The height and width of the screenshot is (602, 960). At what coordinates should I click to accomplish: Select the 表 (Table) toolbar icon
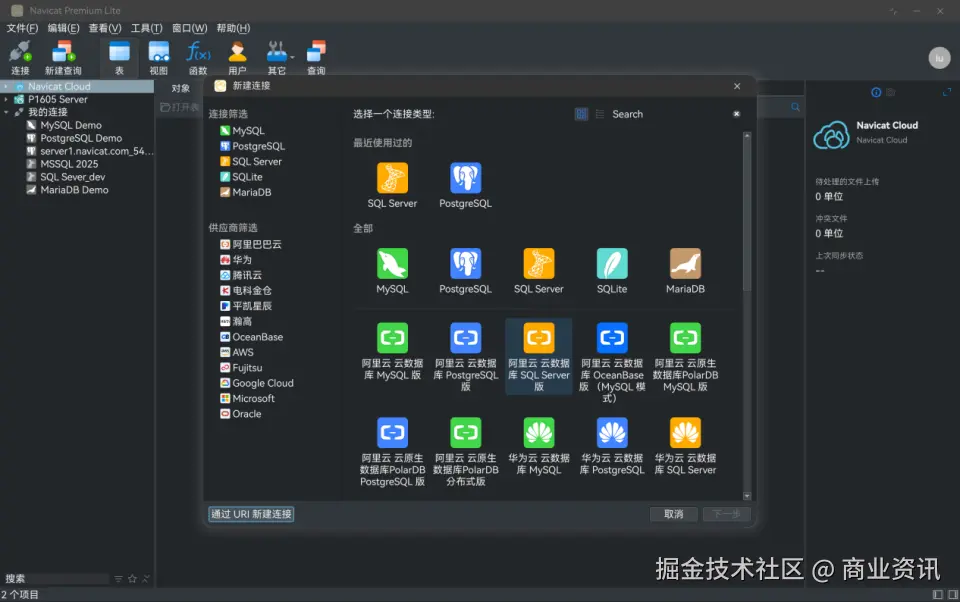point(119,58)
